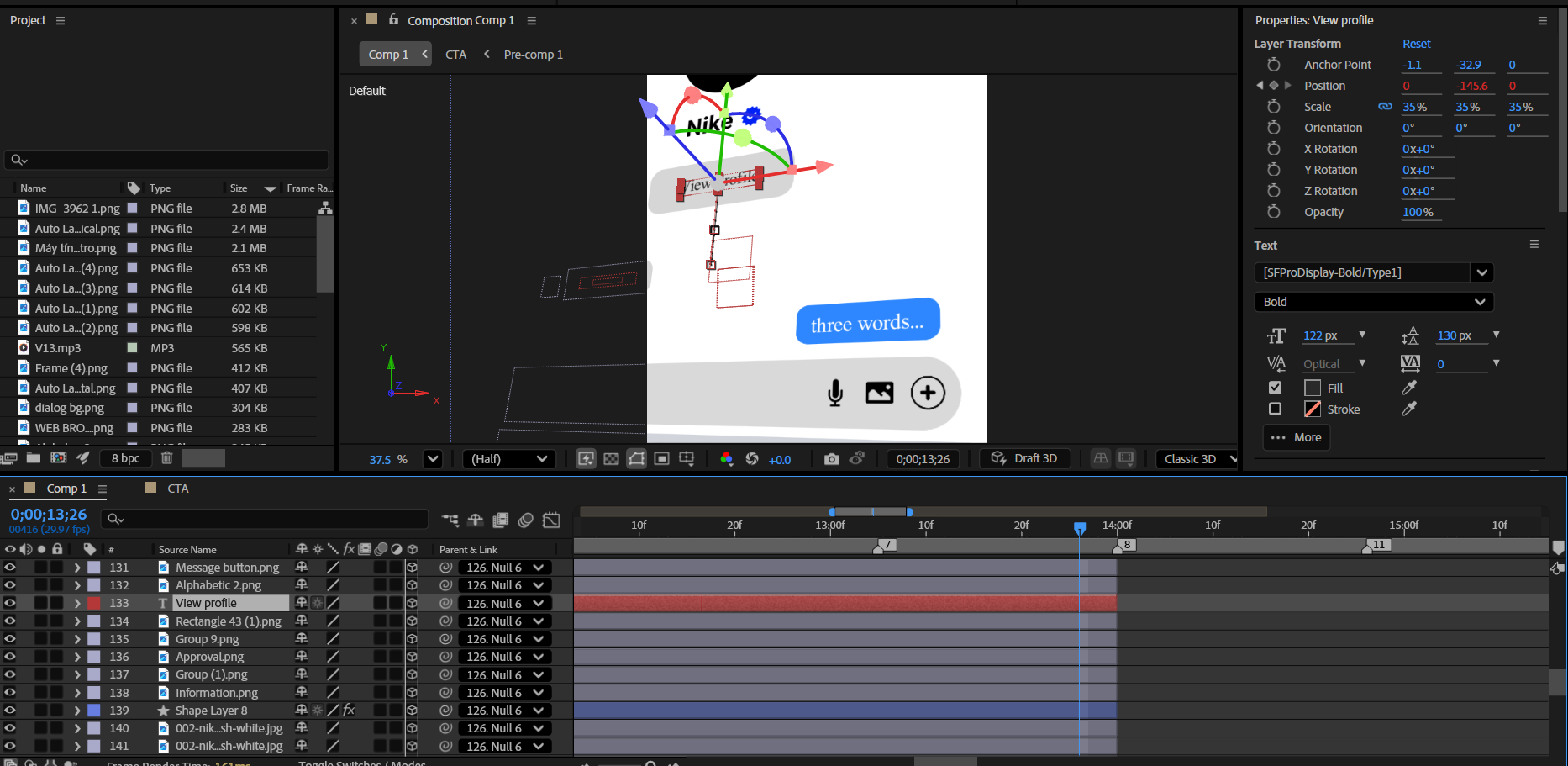Screen dimensions: 1568x766
Task: Hide the View profile layer
Action: [x=10, y=603]
